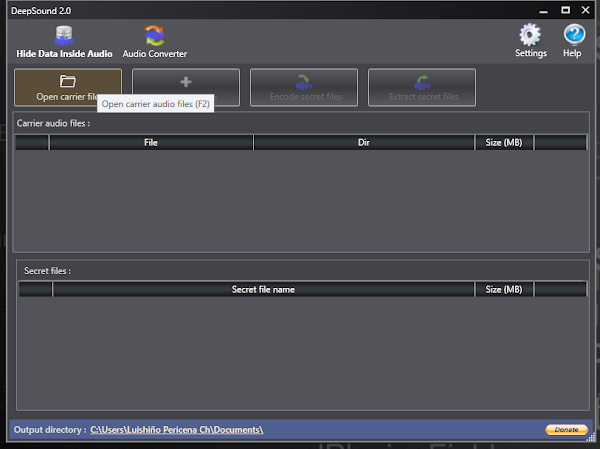
Task: Click the File column header in the carrier table
Action: pos(151,142)
